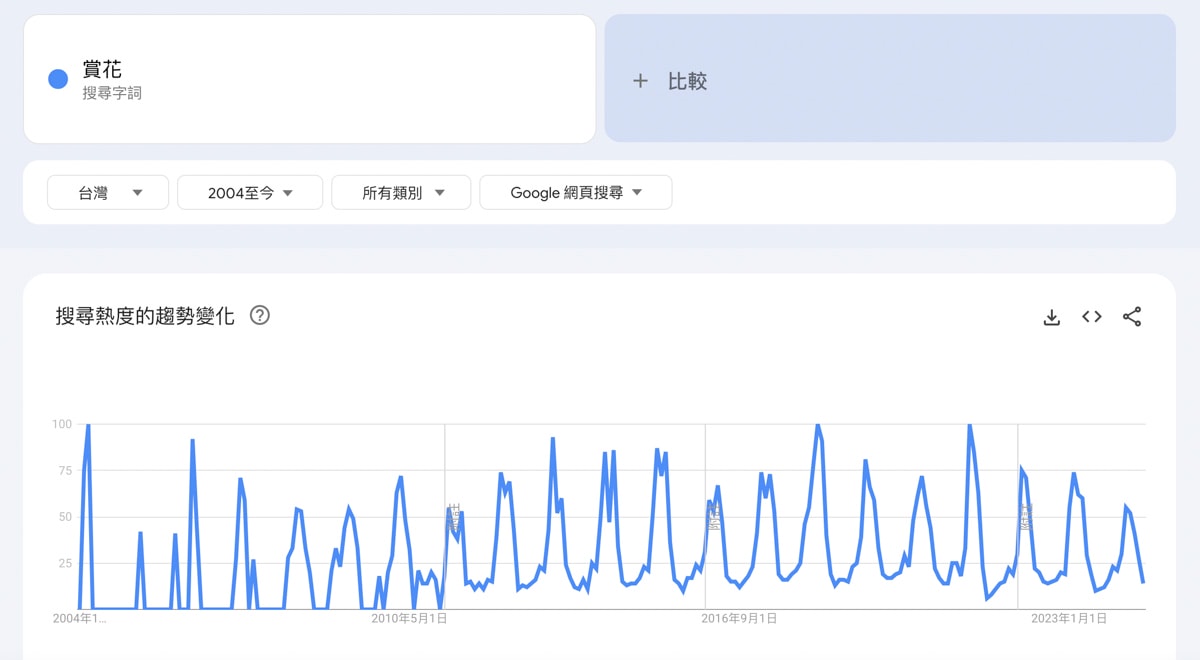Screen dimensions: 1200x660
Task: Click the chart note marker near 2010
Action: coord(454,517)
